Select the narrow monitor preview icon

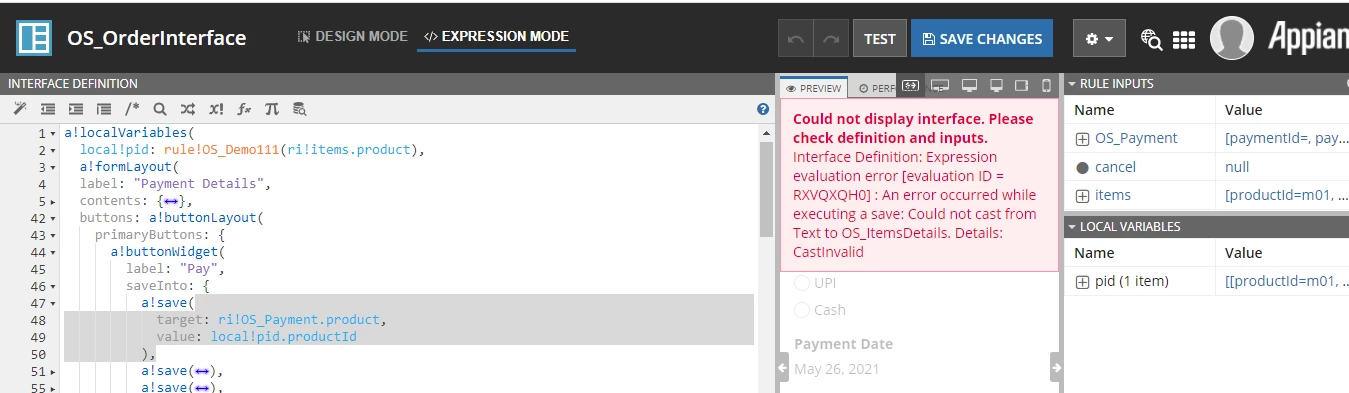point(995,86)
